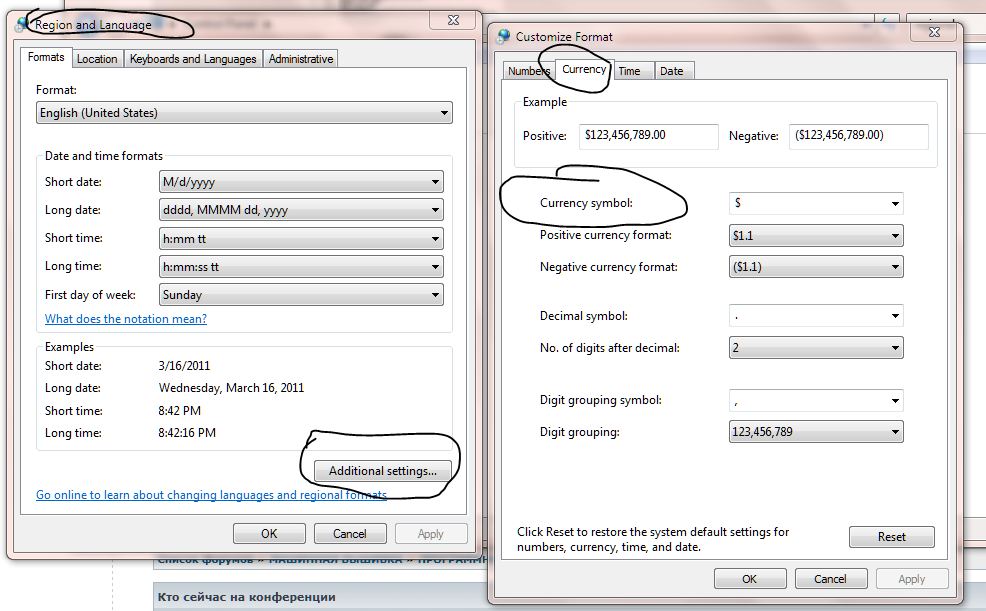Click the Customize Format globe icon
The width and height of the screenshot is (986, 611).
(504, 36)
